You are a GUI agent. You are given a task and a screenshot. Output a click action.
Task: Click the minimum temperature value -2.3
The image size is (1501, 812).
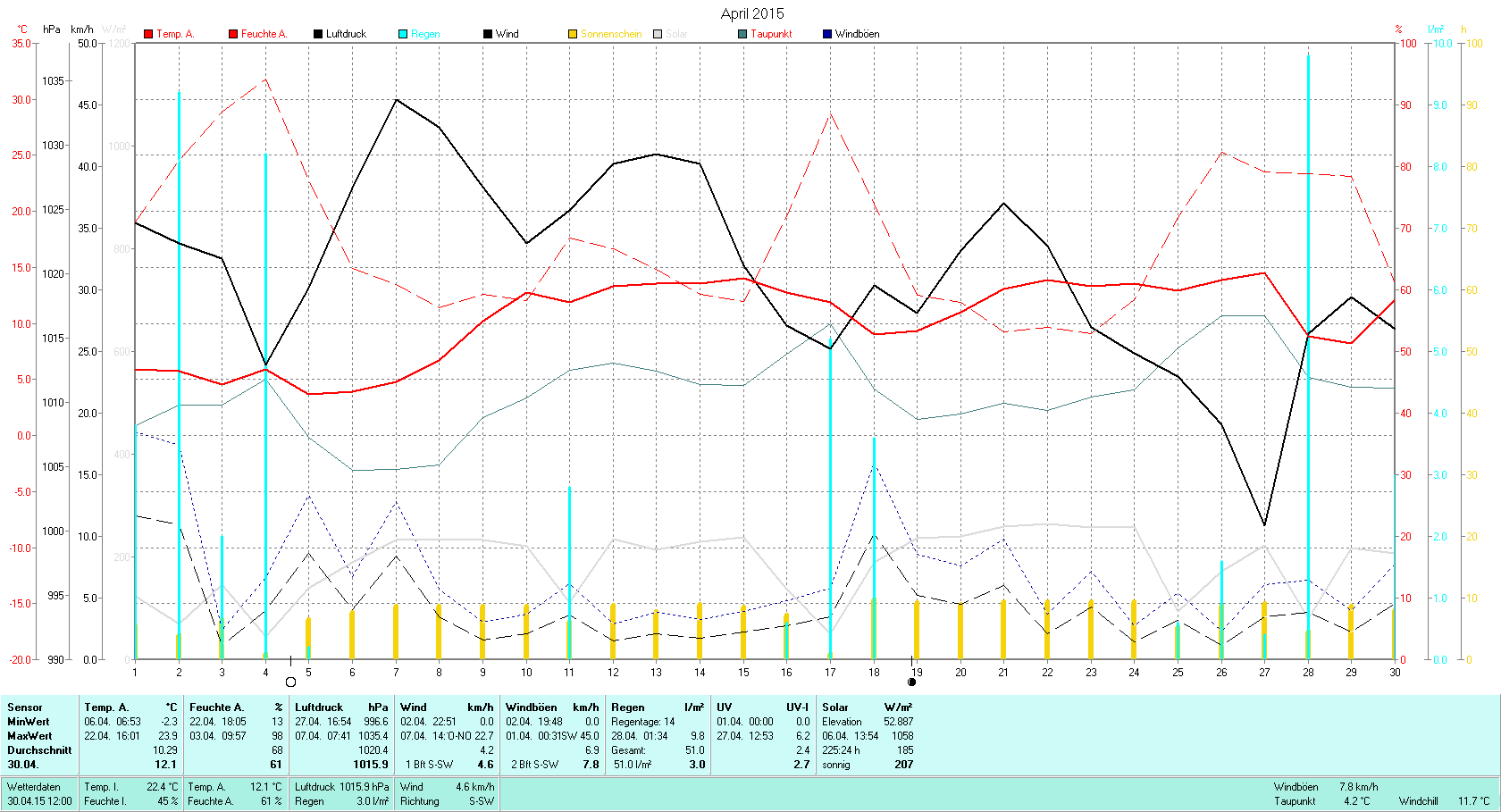pyautogui.click(x=169, y=722)
